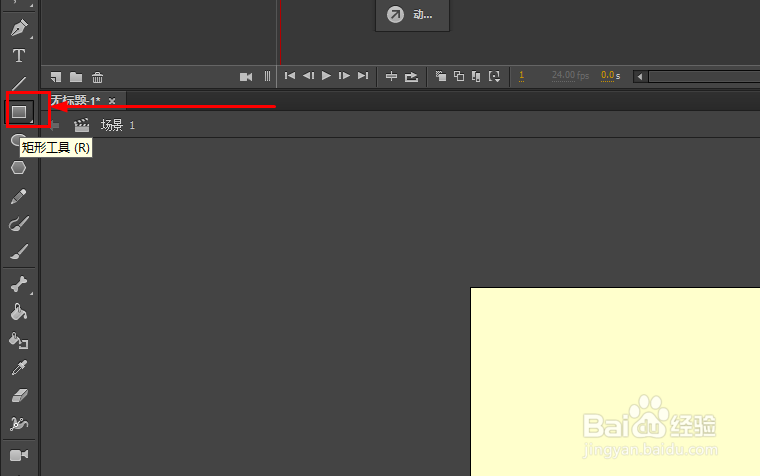Toggle onion skin outlines

pos(459,76)
